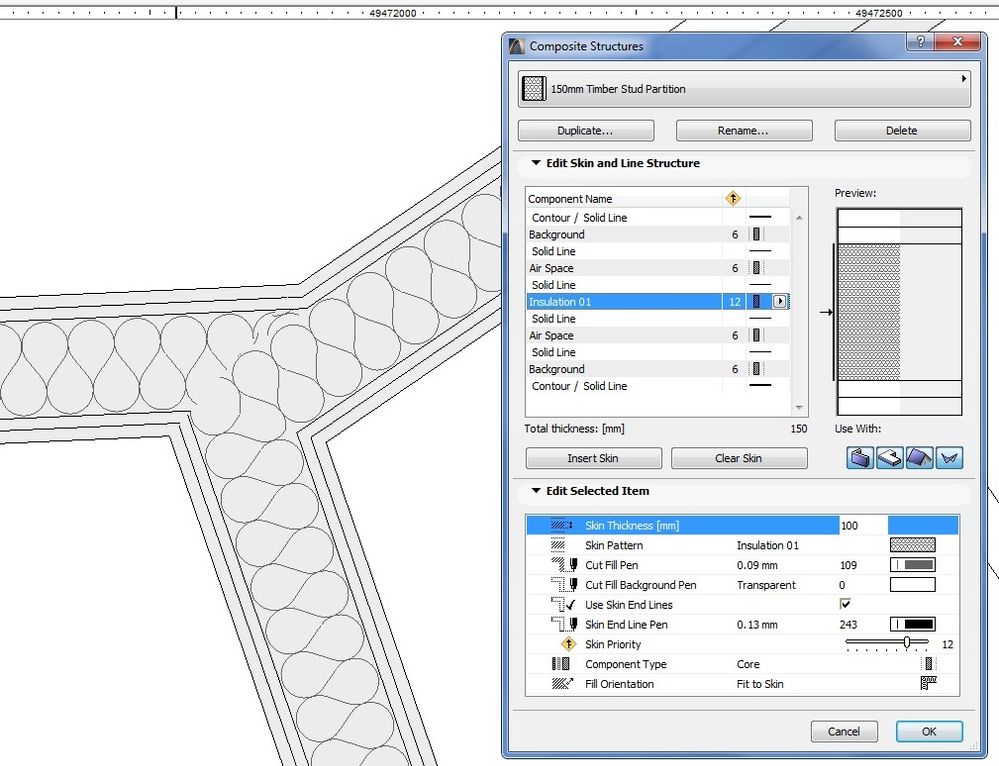Click the Skin End Line Pen row icon
Image resolution: width=999 pixels, height=766 pixels.
click(x=564, y=624)
